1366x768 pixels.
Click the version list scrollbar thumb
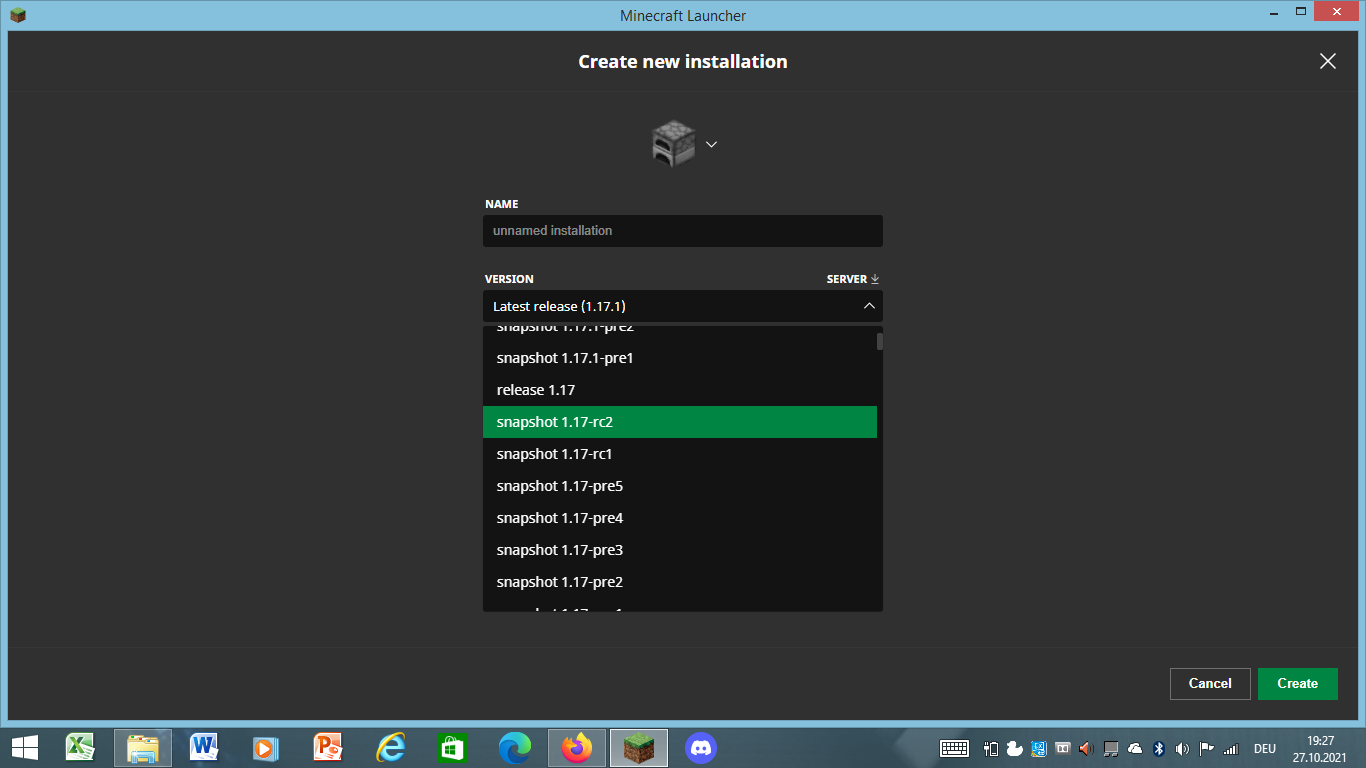[x=880, y=342]
